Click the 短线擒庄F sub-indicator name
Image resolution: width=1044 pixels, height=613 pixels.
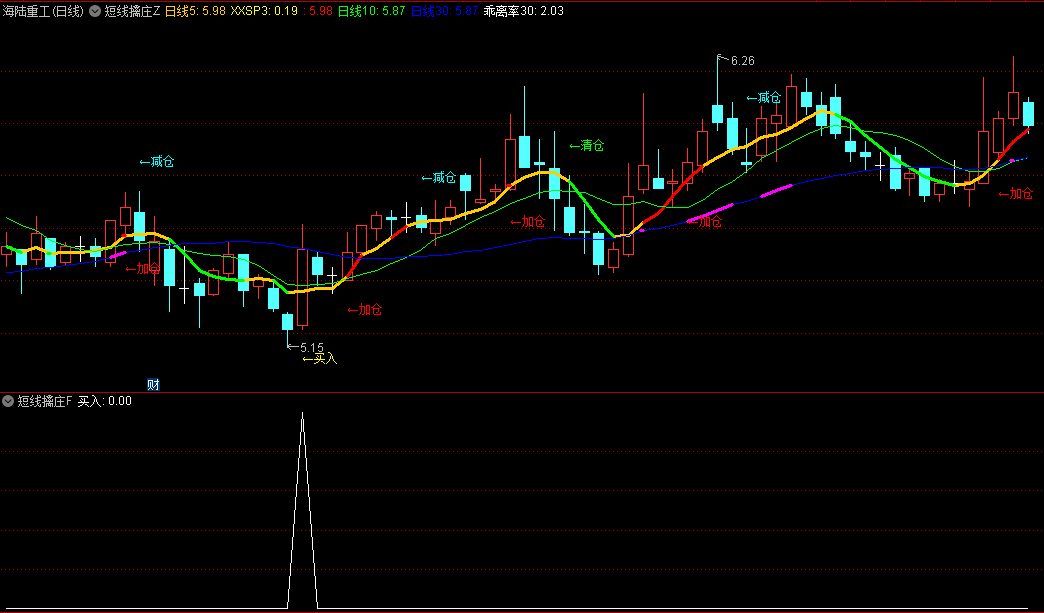pos(45,401)
